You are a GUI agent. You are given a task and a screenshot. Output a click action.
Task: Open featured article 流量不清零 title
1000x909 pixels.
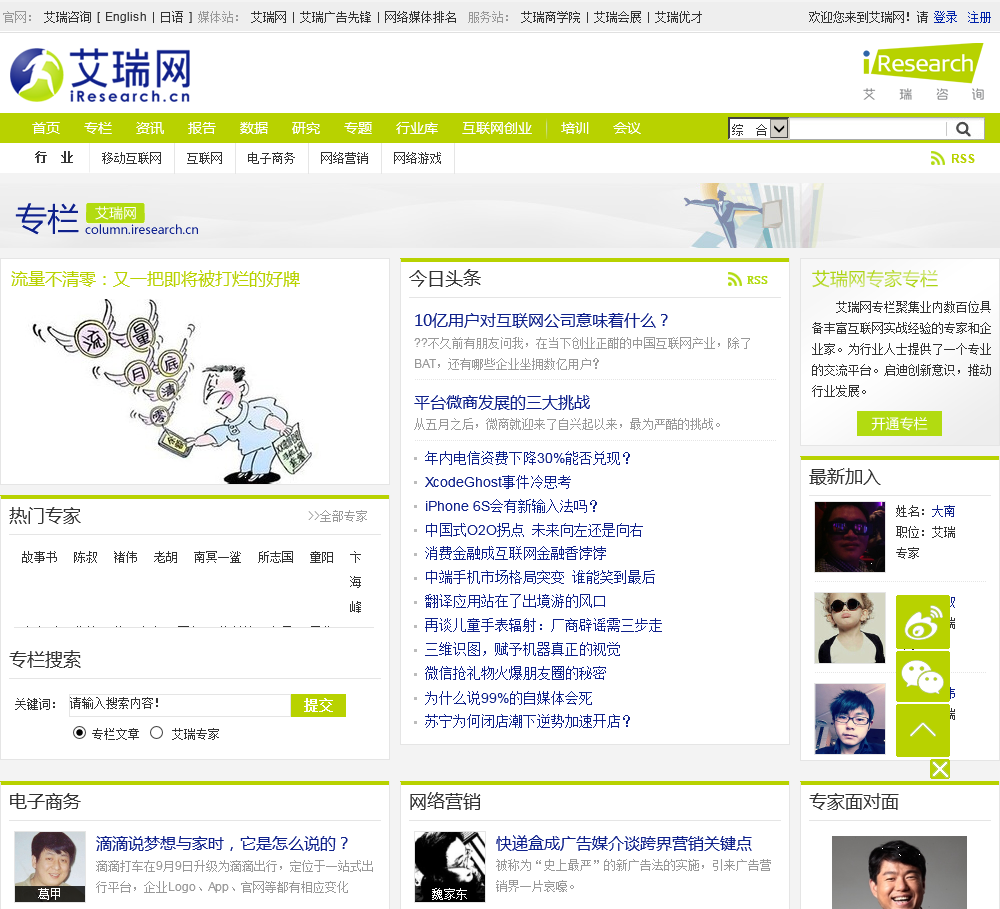coord(156,279)
